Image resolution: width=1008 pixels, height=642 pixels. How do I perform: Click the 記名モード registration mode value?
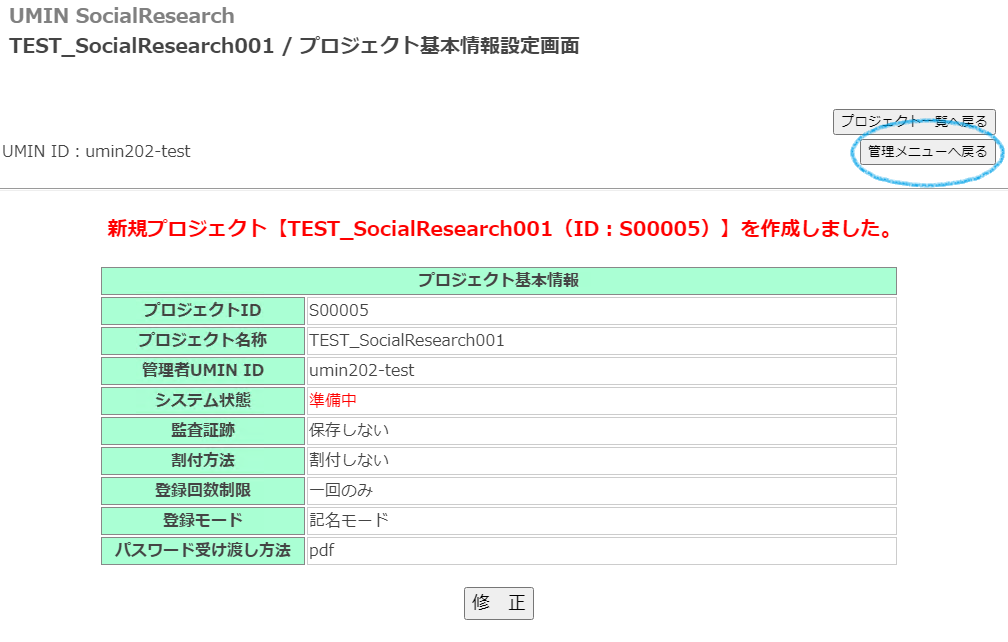click(x=349, y=521)
